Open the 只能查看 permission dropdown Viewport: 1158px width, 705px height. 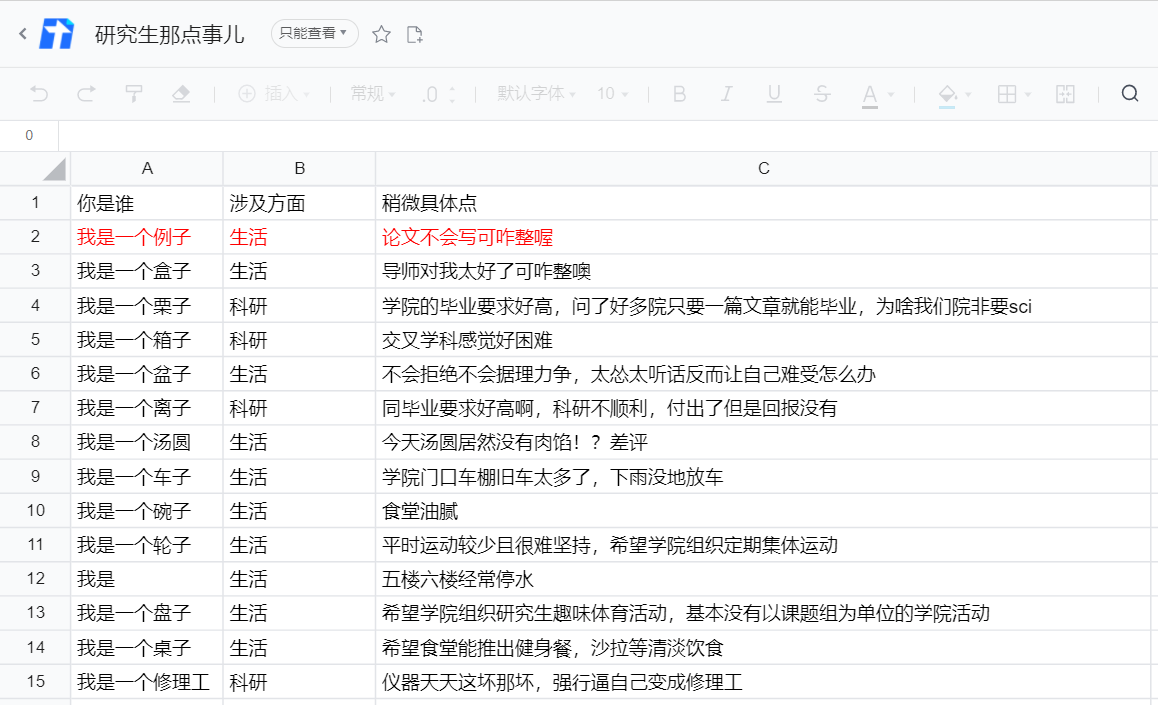[x=314, y=33]
